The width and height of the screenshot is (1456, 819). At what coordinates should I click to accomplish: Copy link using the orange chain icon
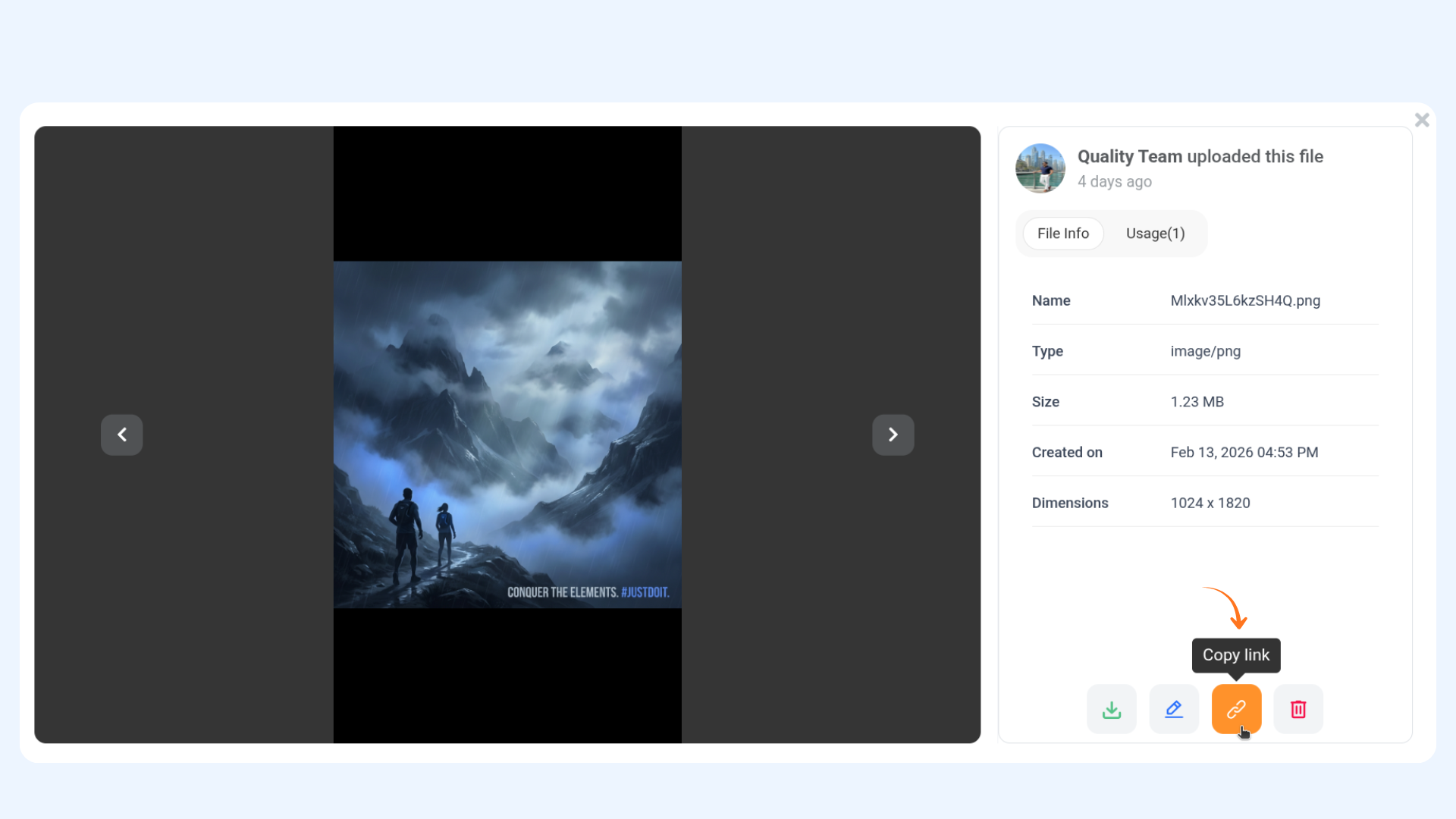1236,710
